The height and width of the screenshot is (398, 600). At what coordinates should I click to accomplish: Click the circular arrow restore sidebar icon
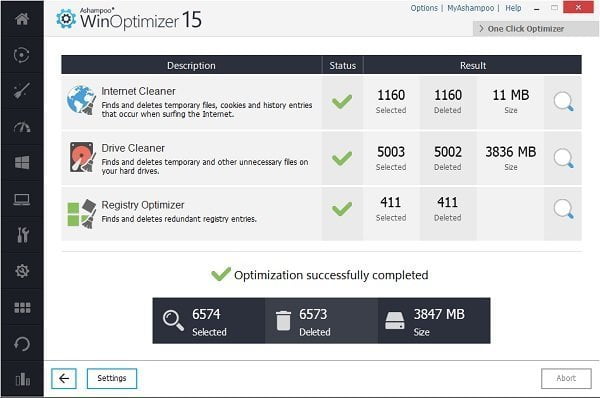click(x=22, y=344)
